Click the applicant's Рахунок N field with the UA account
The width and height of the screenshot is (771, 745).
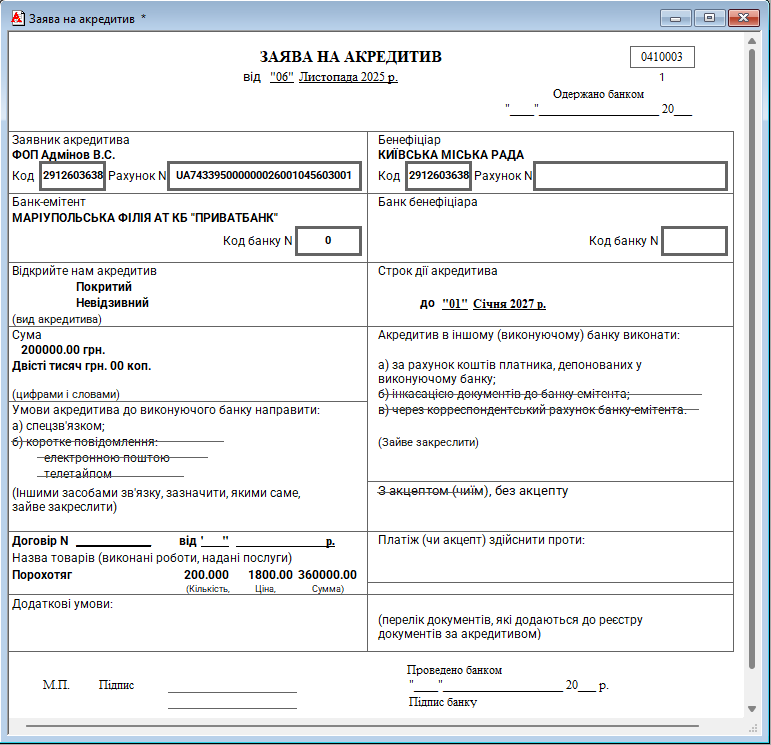[264, 176]
